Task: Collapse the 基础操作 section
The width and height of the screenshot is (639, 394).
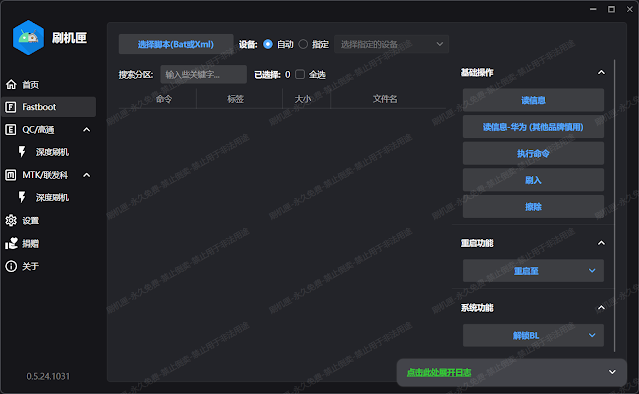Action: tap(601, 73)
